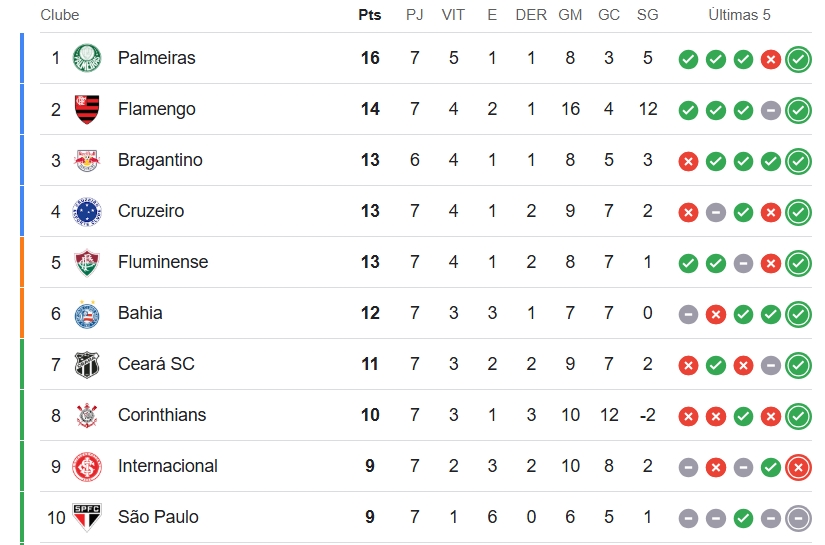Image resolution: width=825 pixels, height=545 pixels.
Task: Click the Internacional red crest
Action: (x=87, y=467)
